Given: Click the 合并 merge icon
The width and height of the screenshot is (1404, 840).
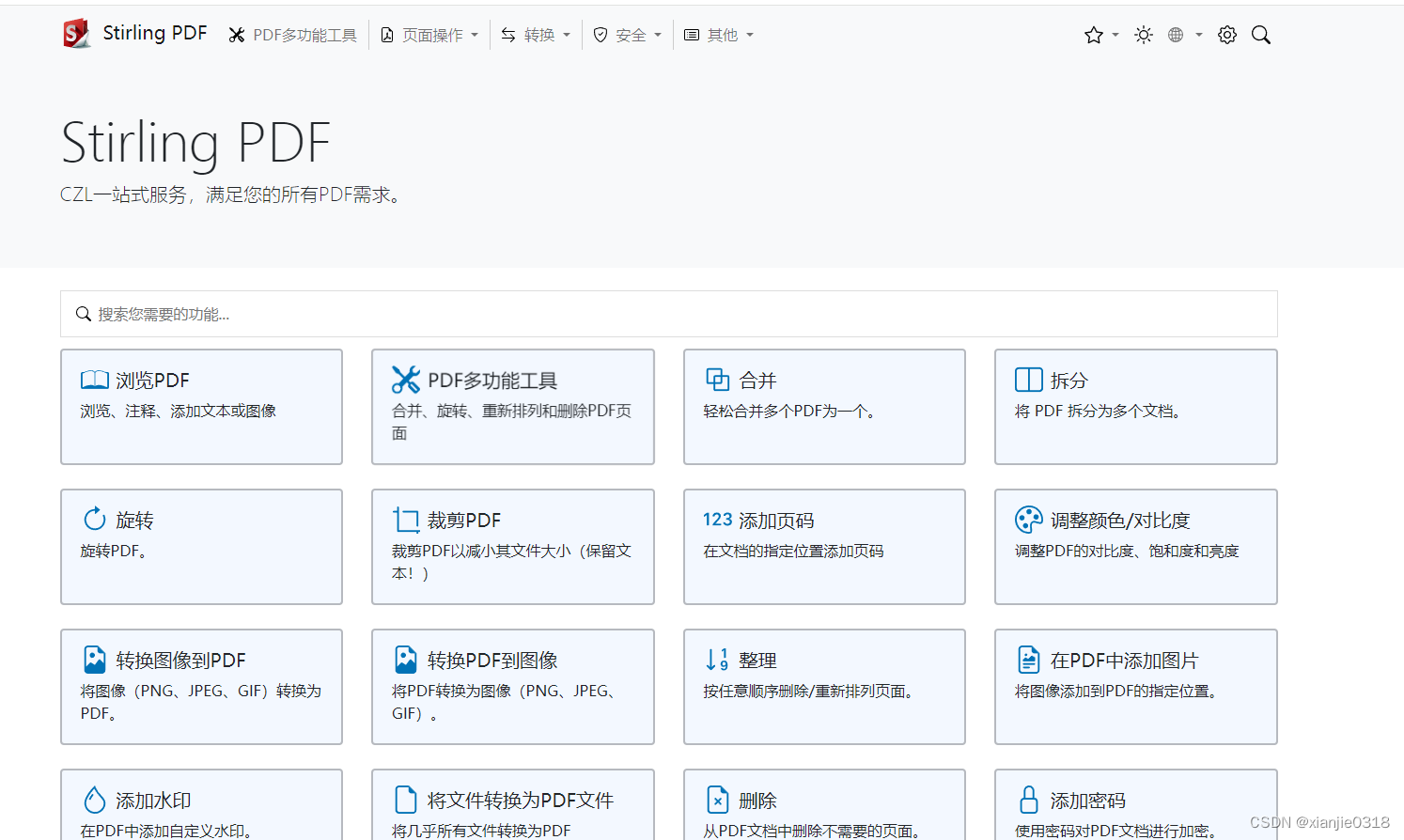Looking at the screenshot, I should click(x=718, y=380).
